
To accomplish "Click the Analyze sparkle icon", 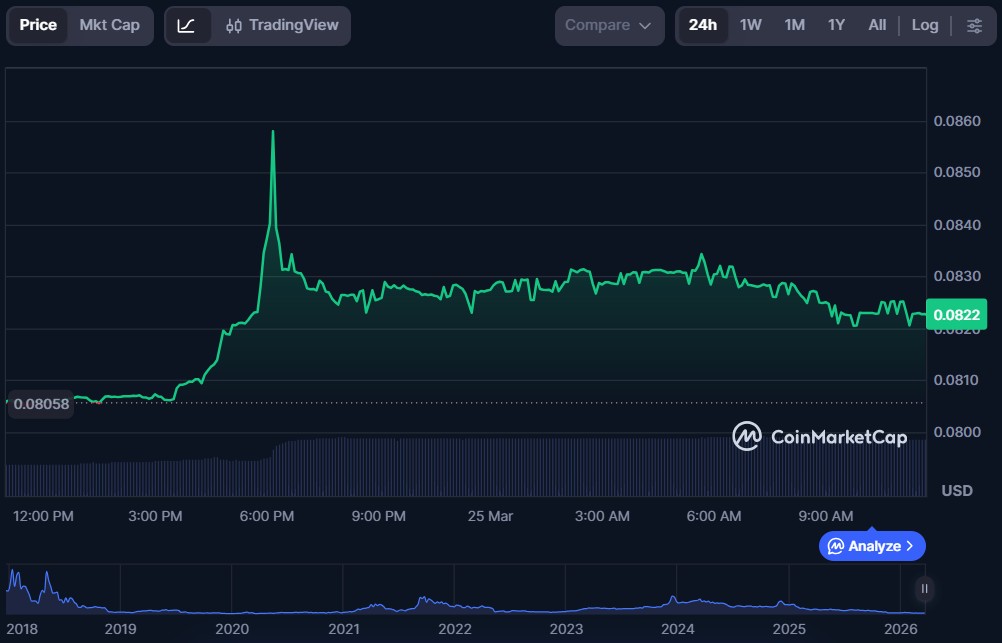I will (835, 546).
